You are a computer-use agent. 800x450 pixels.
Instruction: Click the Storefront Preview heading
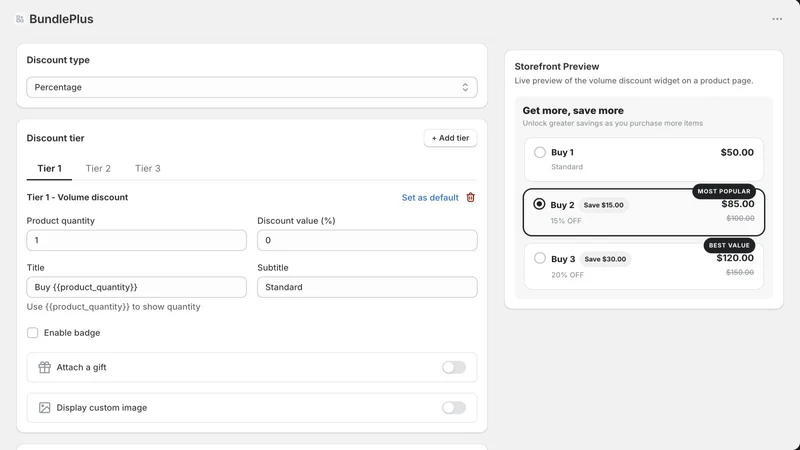557,66
